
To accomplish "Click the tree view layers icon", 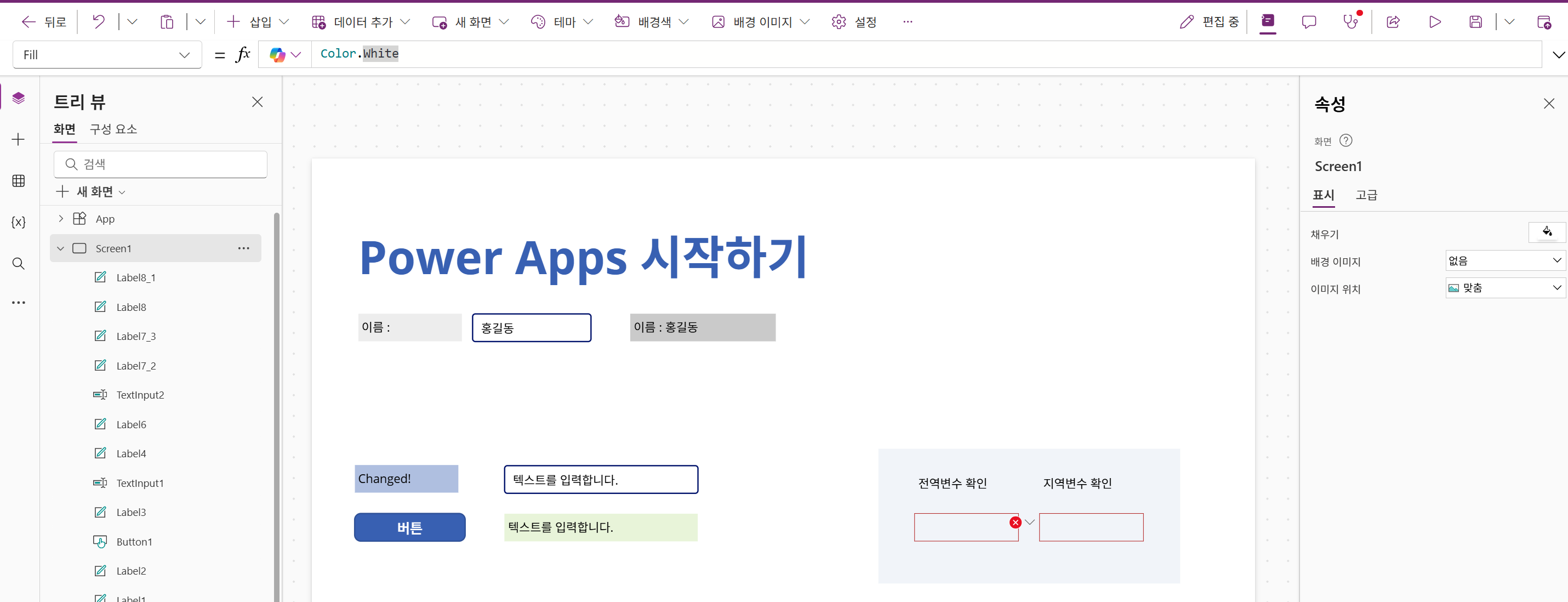I will pos(18,98).
